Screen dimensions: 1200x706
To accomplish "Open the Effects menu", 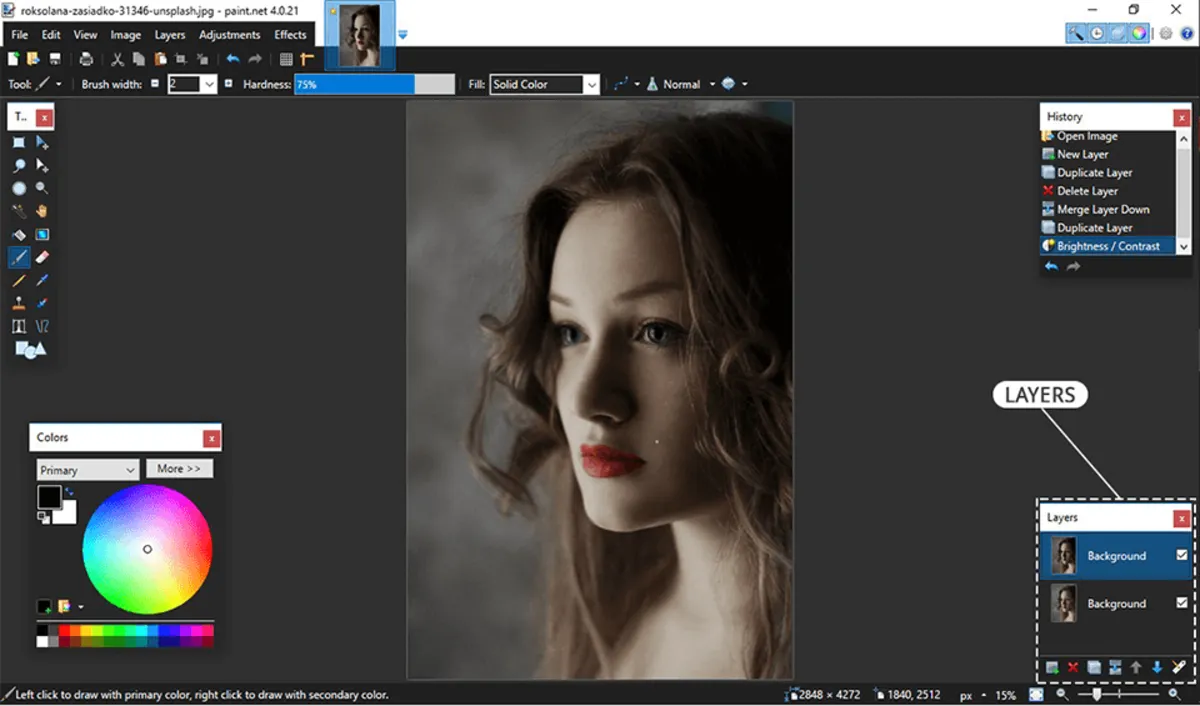I will 290,34.
